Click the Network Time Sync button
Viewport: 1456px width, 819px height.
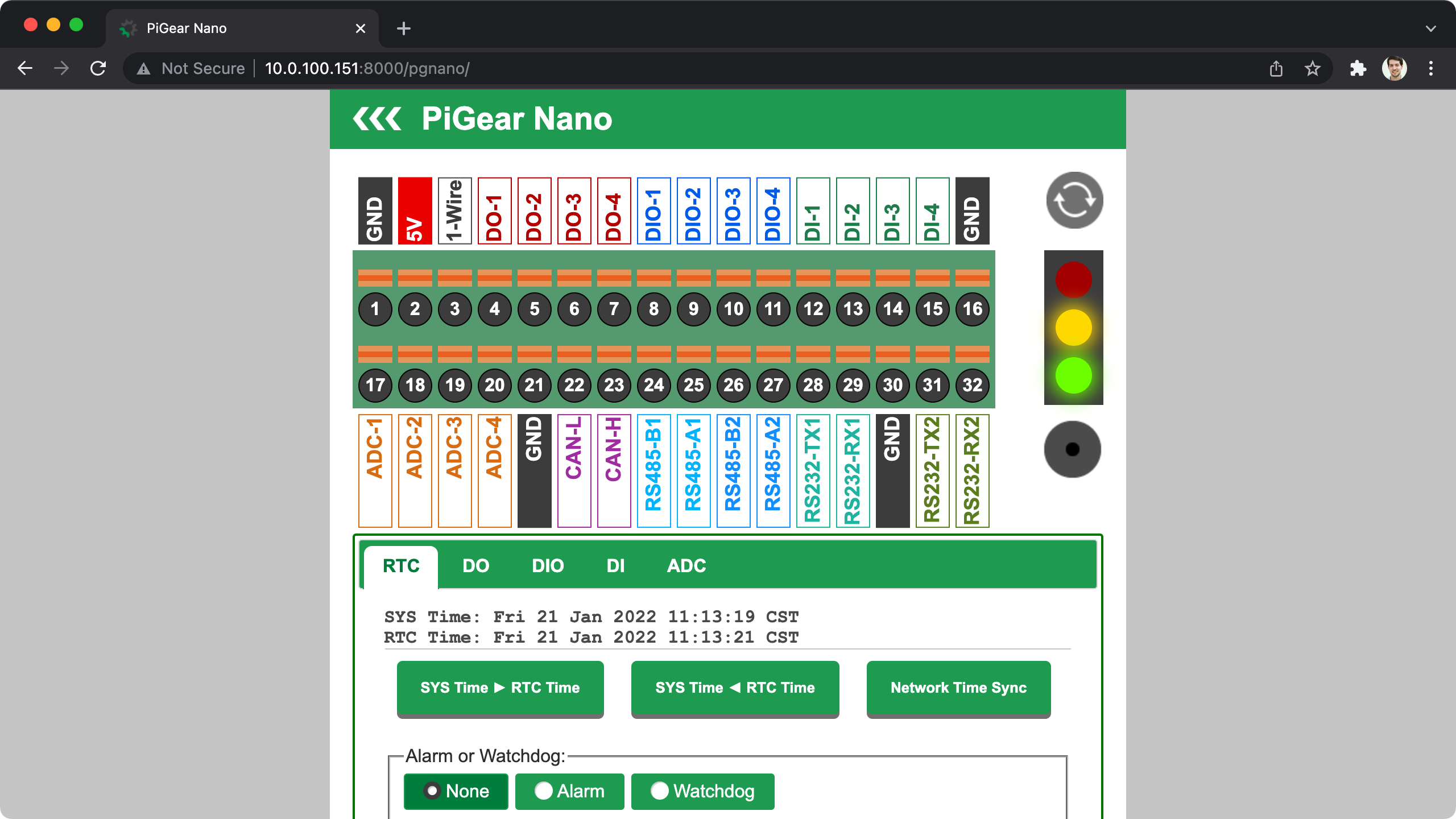click(x=958, y=688)
